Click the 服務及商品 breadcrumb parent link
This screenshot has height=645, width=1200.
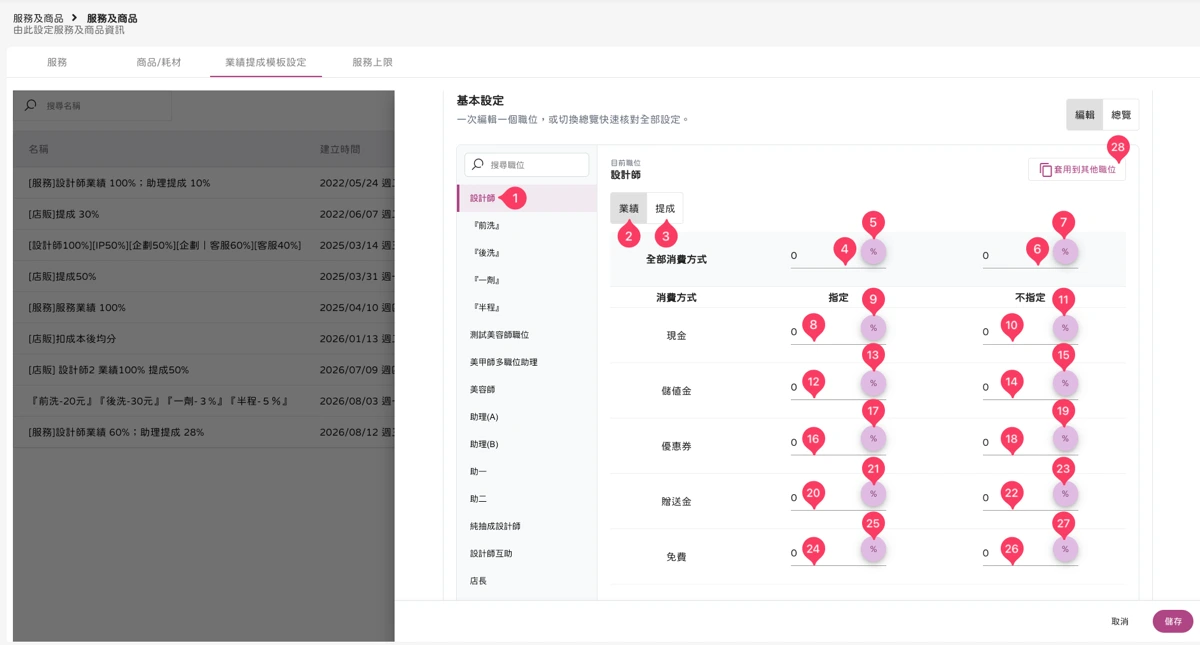[38, 18]
